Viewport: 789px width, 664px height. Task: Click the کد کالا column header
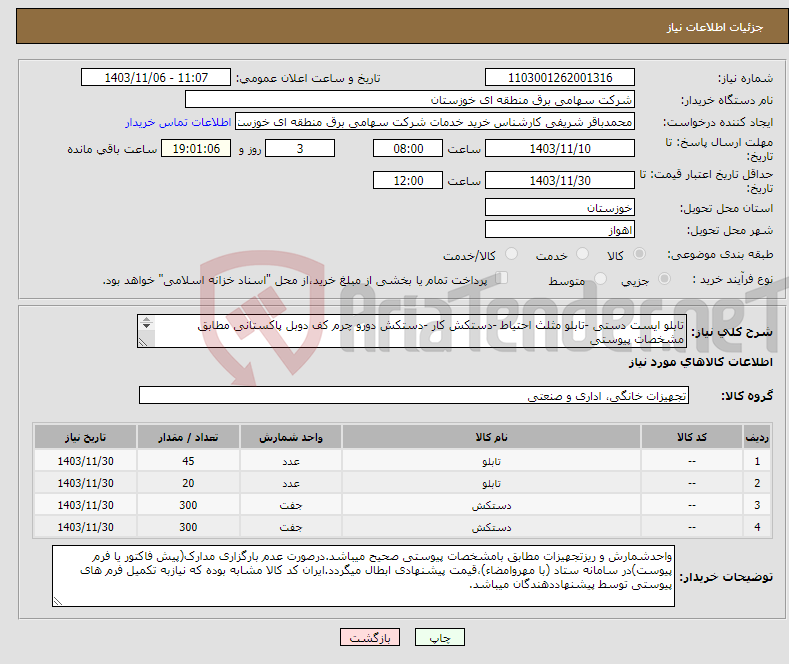click(x=692, y=437)
